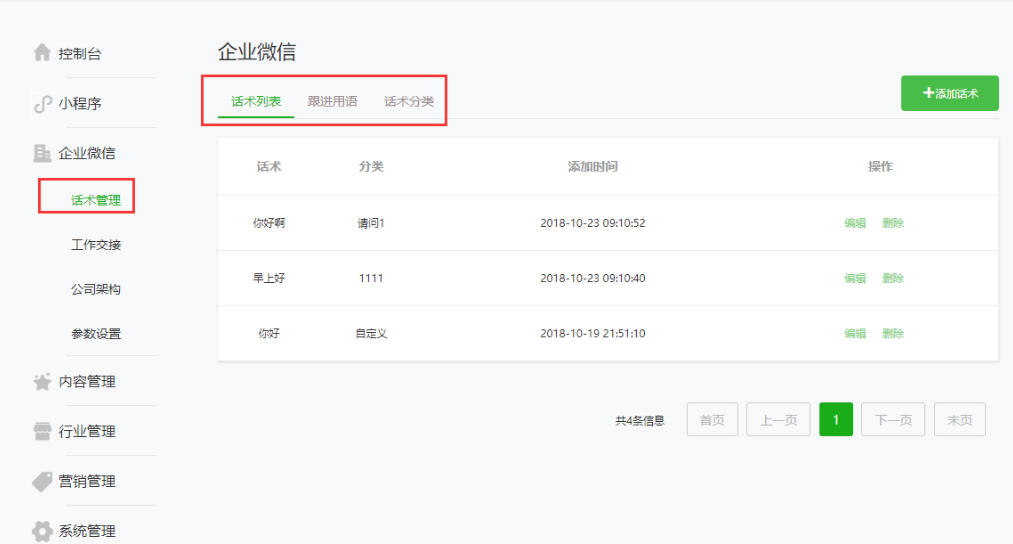Viewport: 1013px width, 544px height.
Task: Click the 你好啊 cell
Action: [269, 223]
